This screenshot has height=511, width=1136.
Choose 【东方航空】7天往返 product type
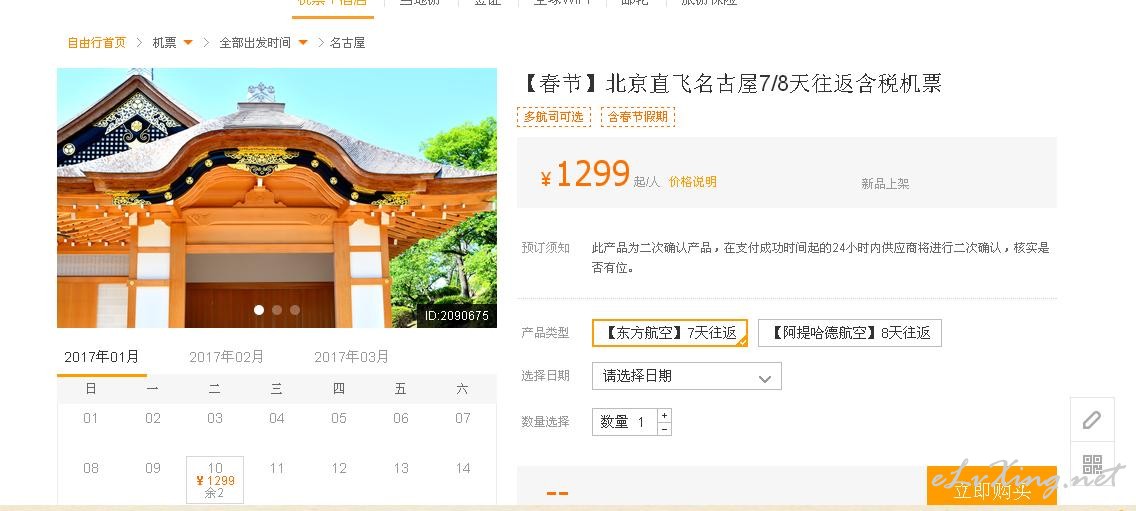click(x=669, y=333)
